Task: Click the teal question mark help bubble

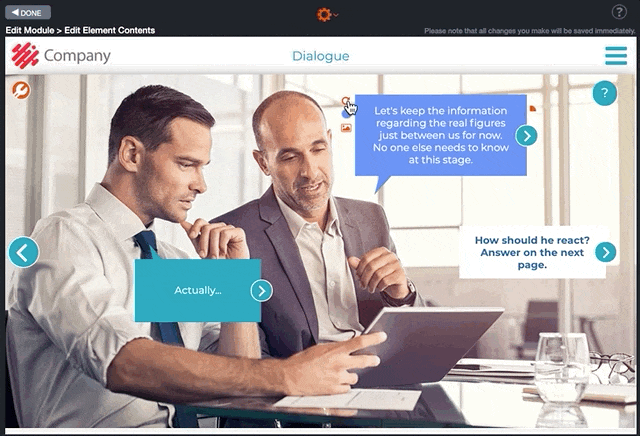Action: (x=604, y=93)
